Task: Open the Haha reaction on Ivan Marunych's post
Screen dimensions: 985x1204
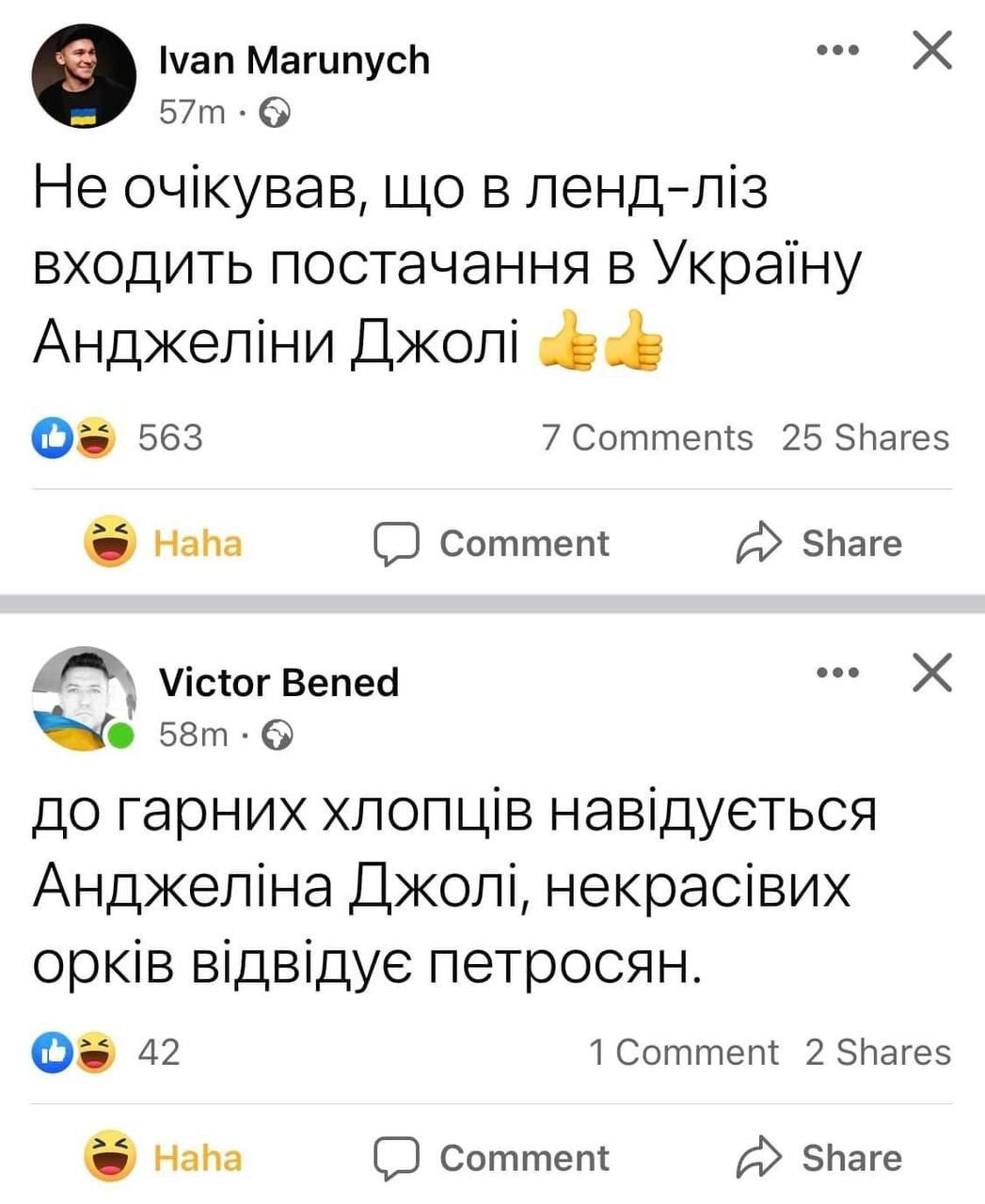Action: point(162,542)
